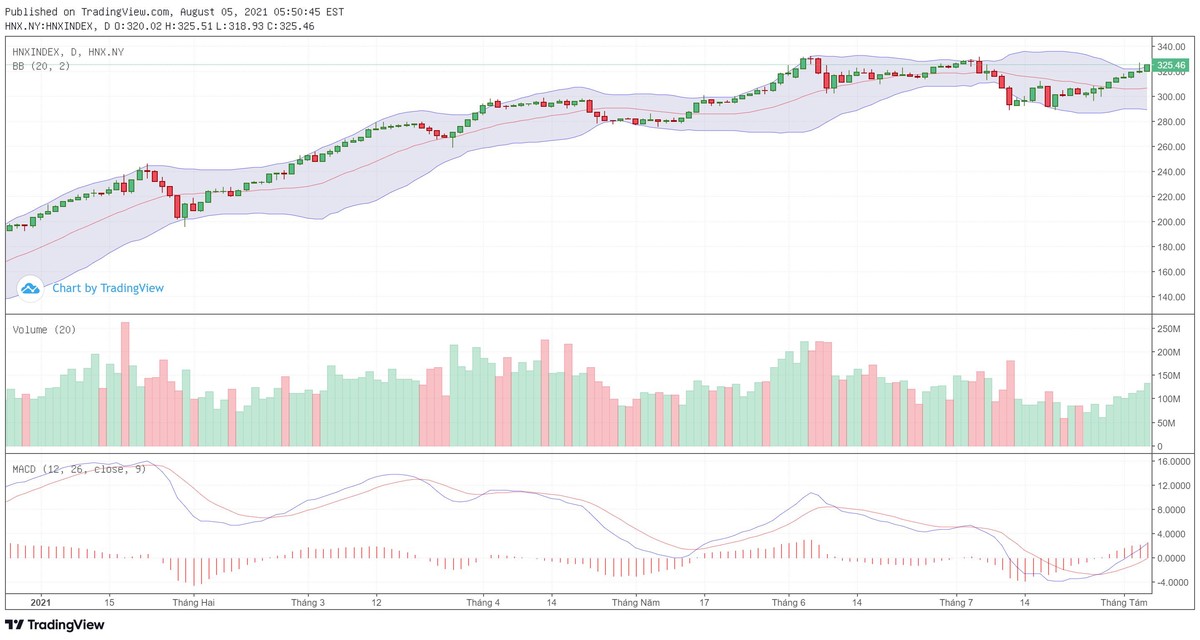Select Tháng Tám on the time axis
This screenshot has width=1200, height=640.
click(1123, 603)
